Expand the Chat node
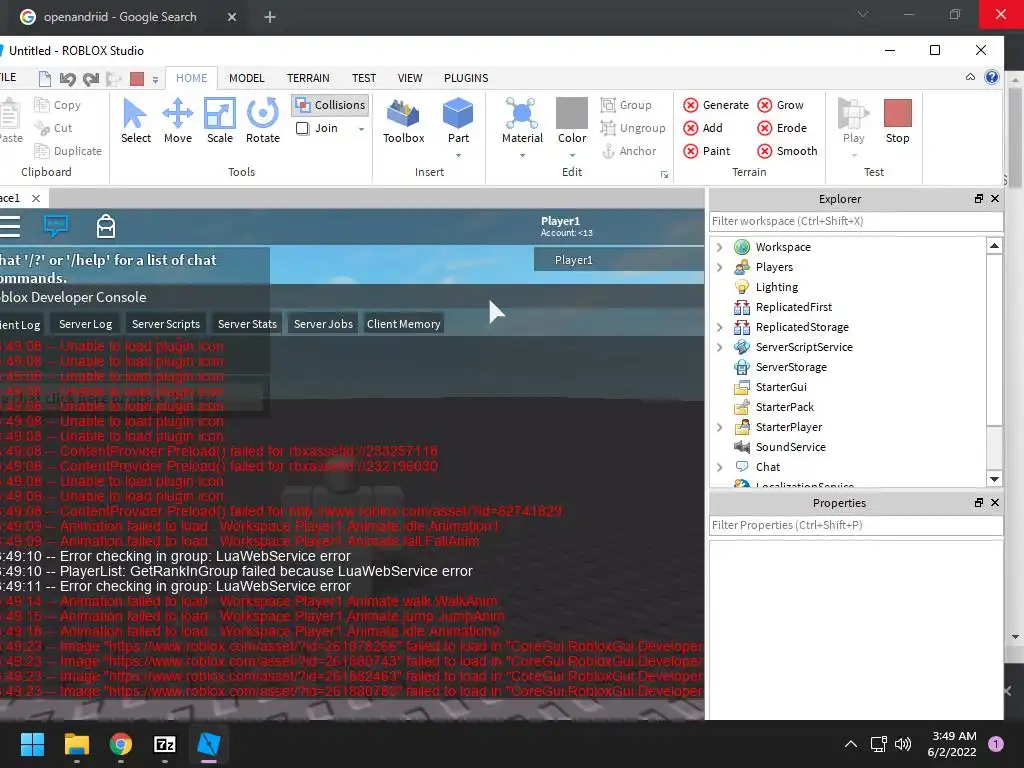Screen dimensions: 1024x768 [720, 467]
